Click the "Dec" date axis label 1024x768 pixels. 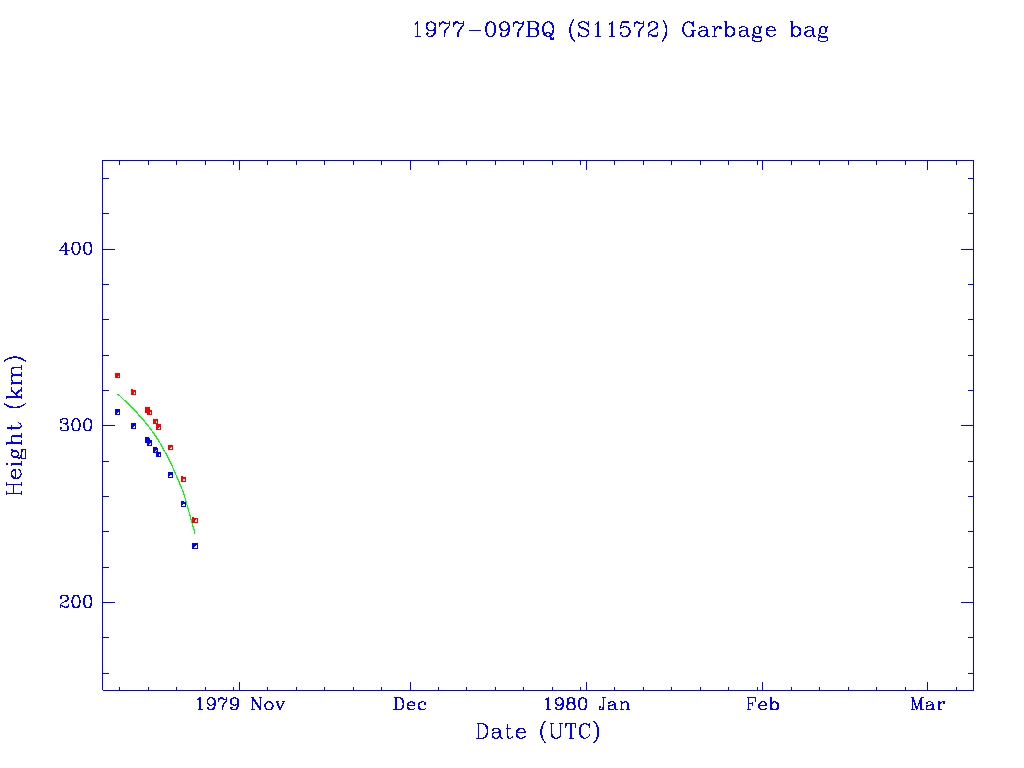(410, 704)
